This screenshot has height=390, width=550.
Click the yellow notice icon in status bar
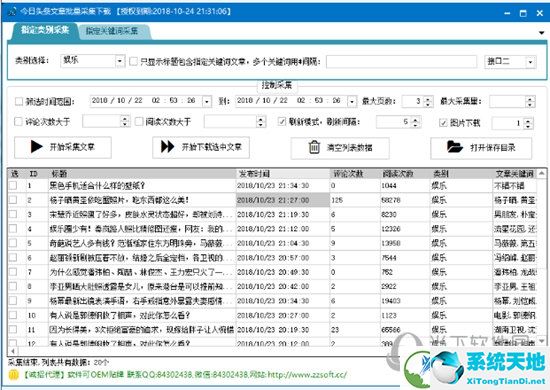[x=13, y=375]
